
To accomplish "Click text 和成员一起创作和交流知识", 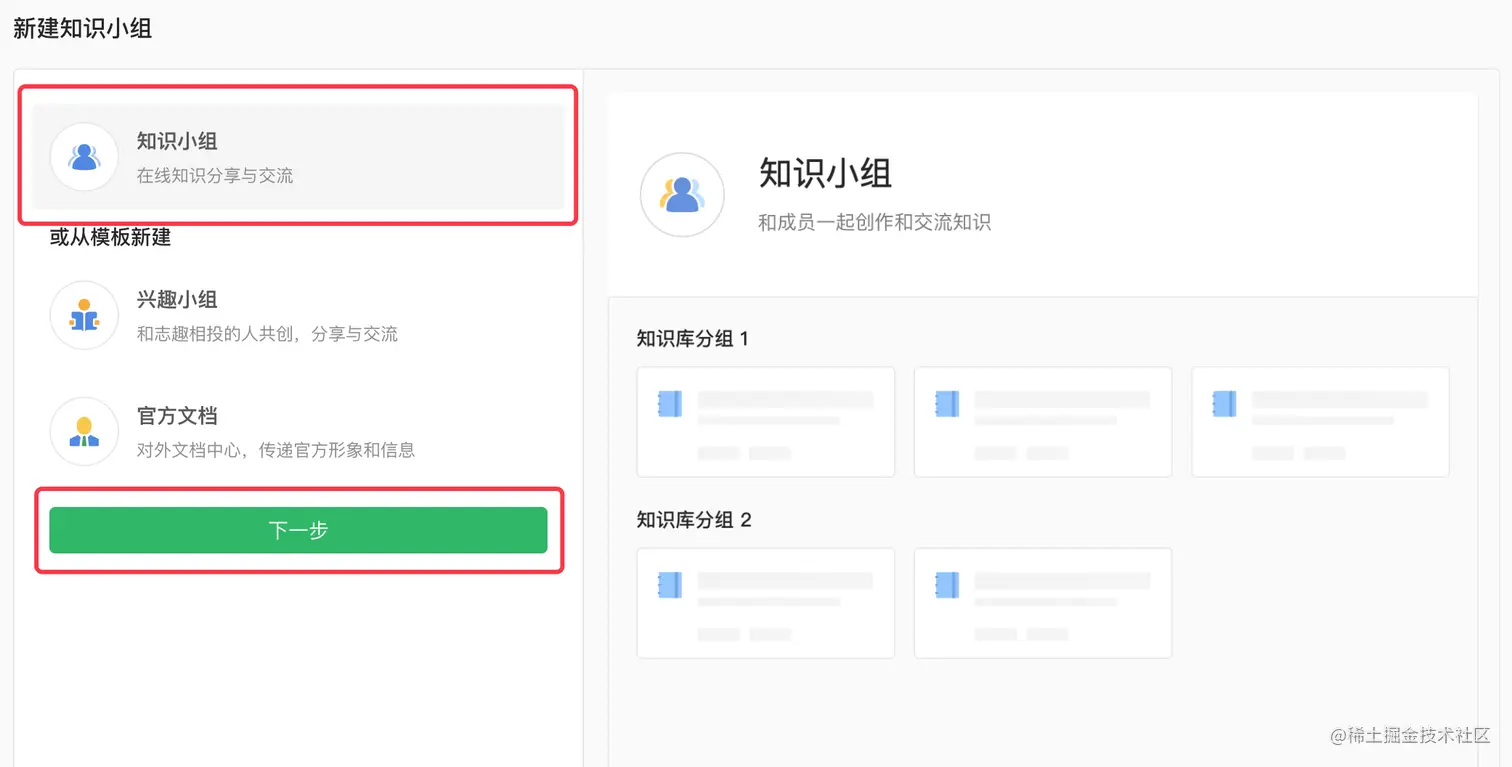I will 874,222.
